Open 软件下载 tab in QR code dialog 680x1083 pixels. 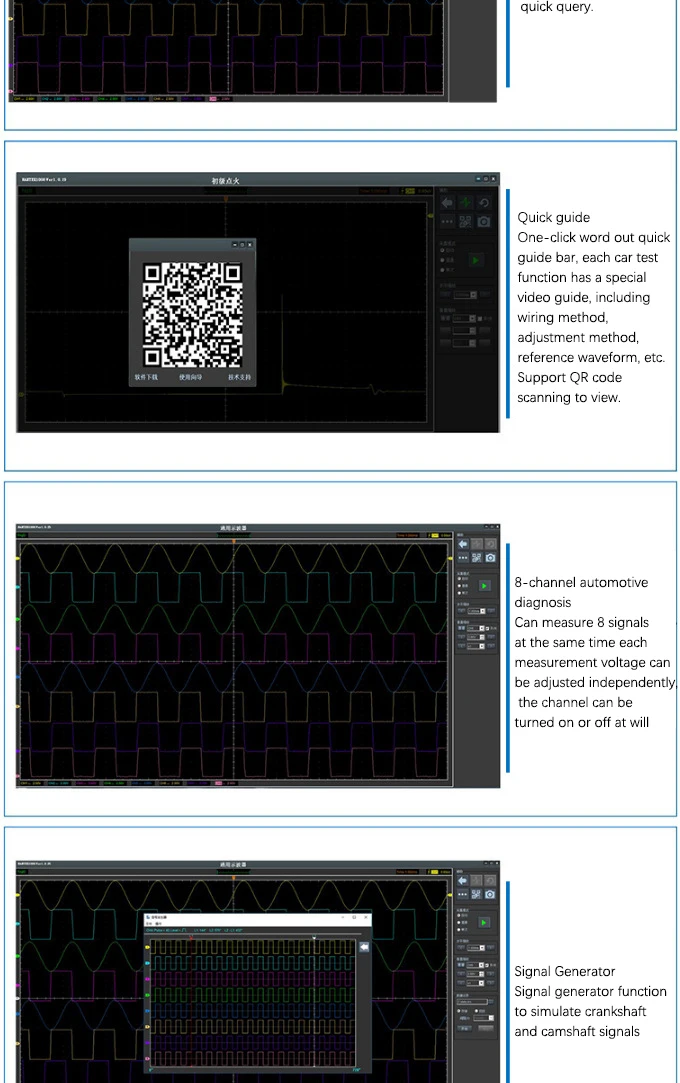[146, 377]
